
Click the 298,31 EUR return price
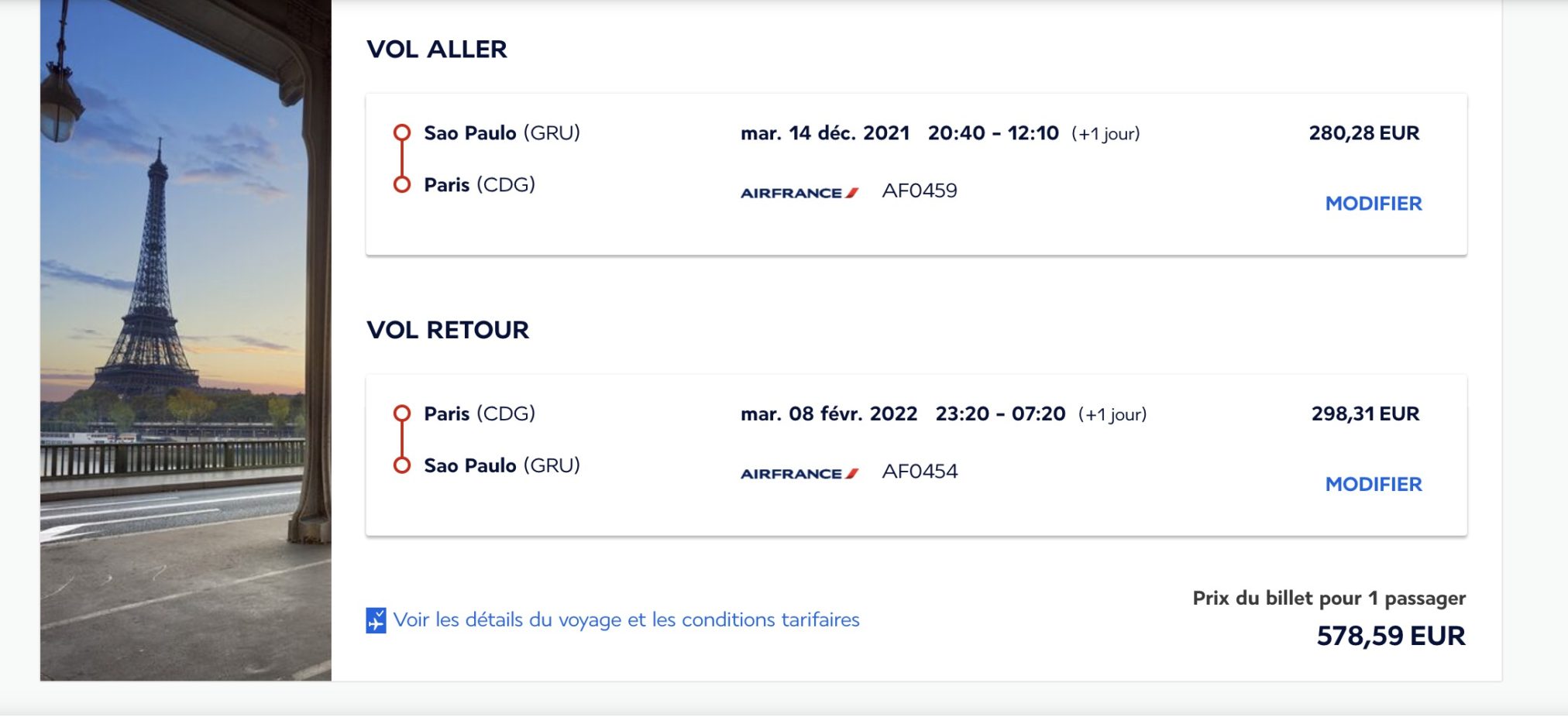coord(1365,414)
